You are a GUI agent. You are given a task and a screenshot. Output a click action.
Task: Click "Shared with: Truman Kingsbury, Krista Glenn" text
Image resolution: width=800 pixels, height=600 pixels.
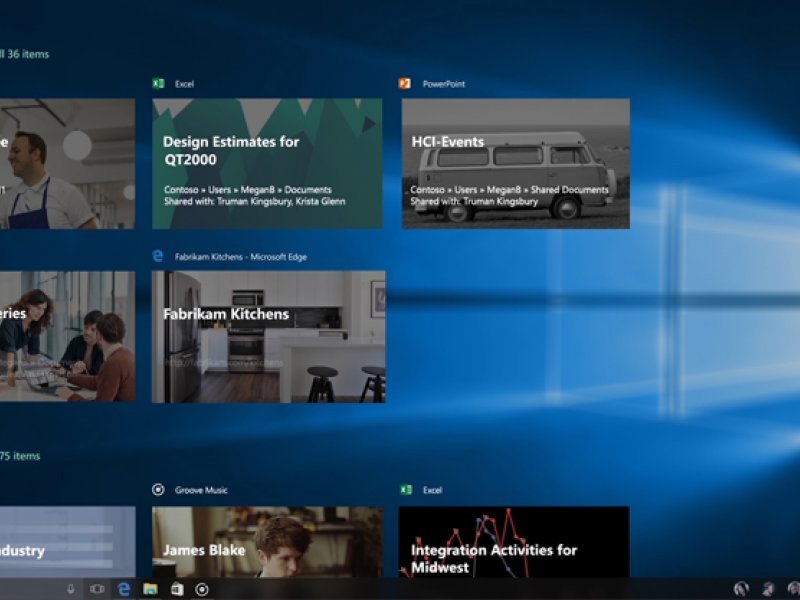[x=255, y=202]
